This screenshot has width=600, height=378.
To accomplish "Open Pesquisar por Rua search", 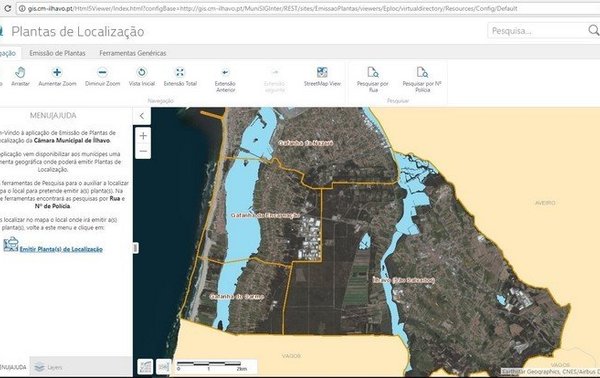I will [x=373, y=80].
